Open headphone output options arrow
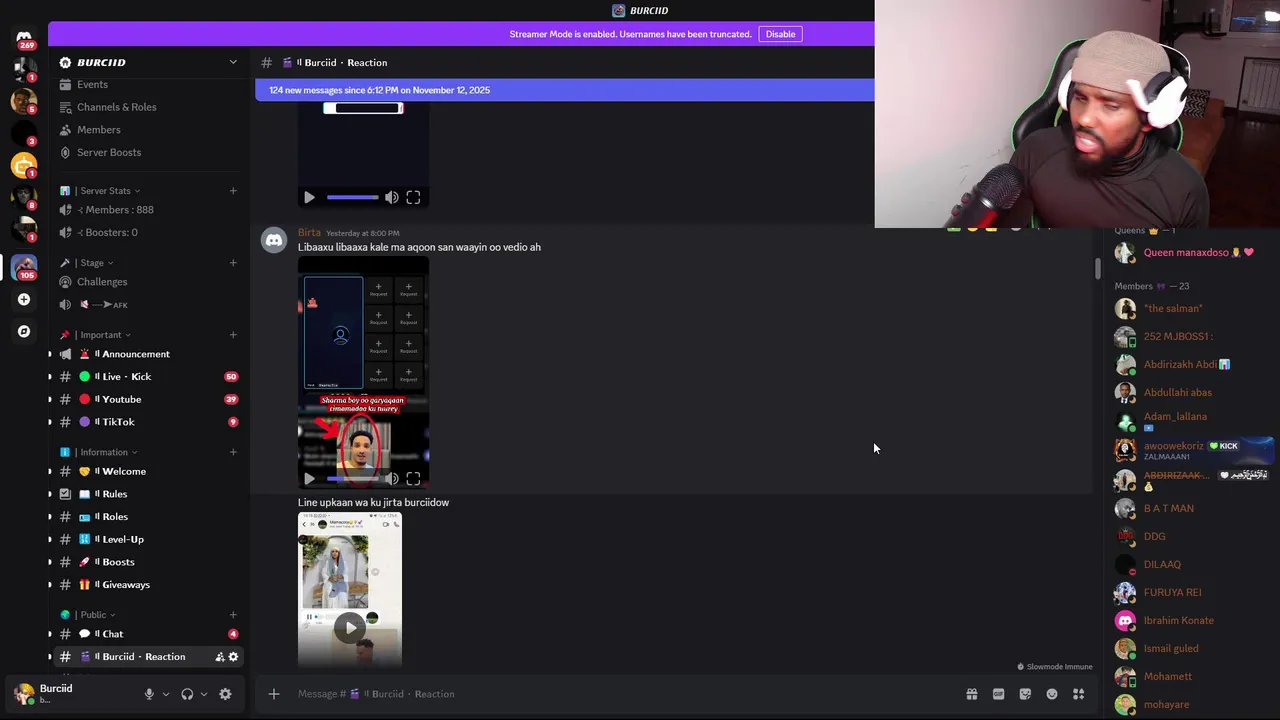This screenshot has height=720, width=1280. point(204,694)
